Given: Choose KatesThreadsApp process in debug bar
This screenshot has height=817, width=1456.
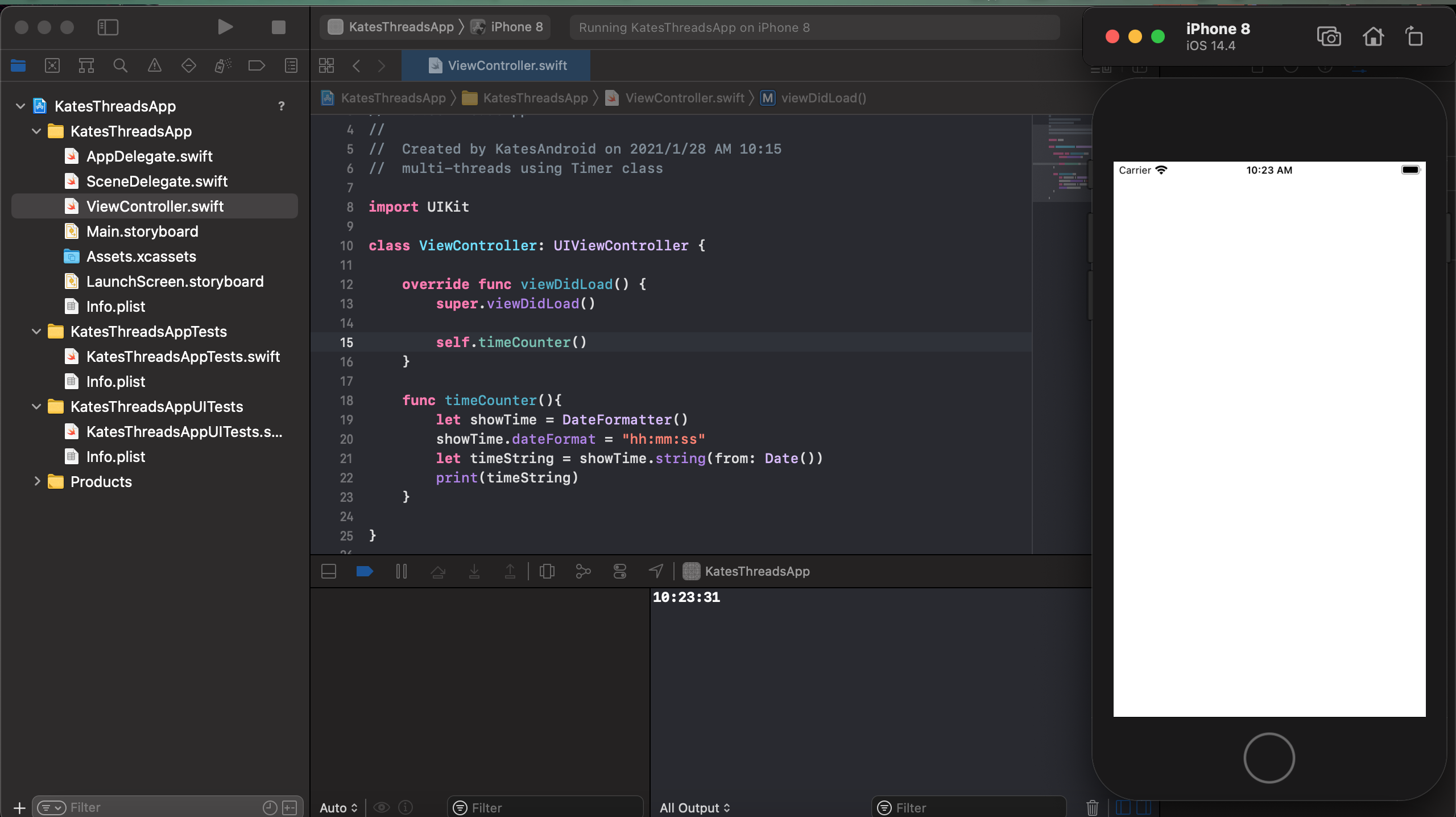Looking at the screenshot, I should [746, 571].
